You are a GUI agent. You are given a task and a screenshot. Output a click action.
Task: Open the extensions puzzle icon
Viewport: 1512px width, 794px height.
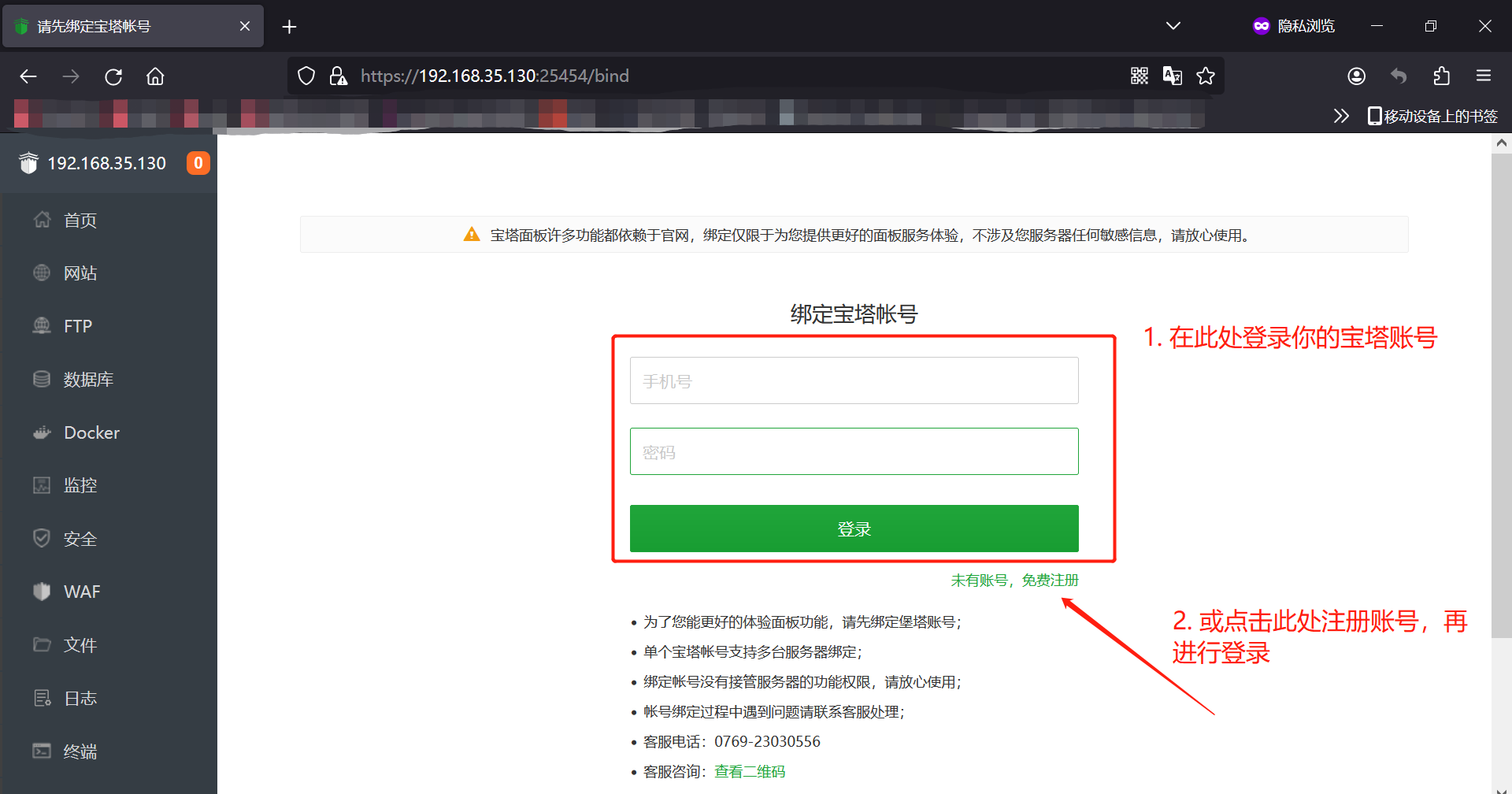point(1441,76)
